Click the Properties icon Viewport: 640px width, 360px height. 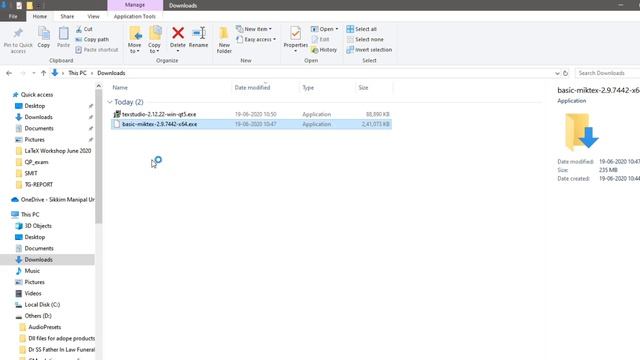[296, 33]
